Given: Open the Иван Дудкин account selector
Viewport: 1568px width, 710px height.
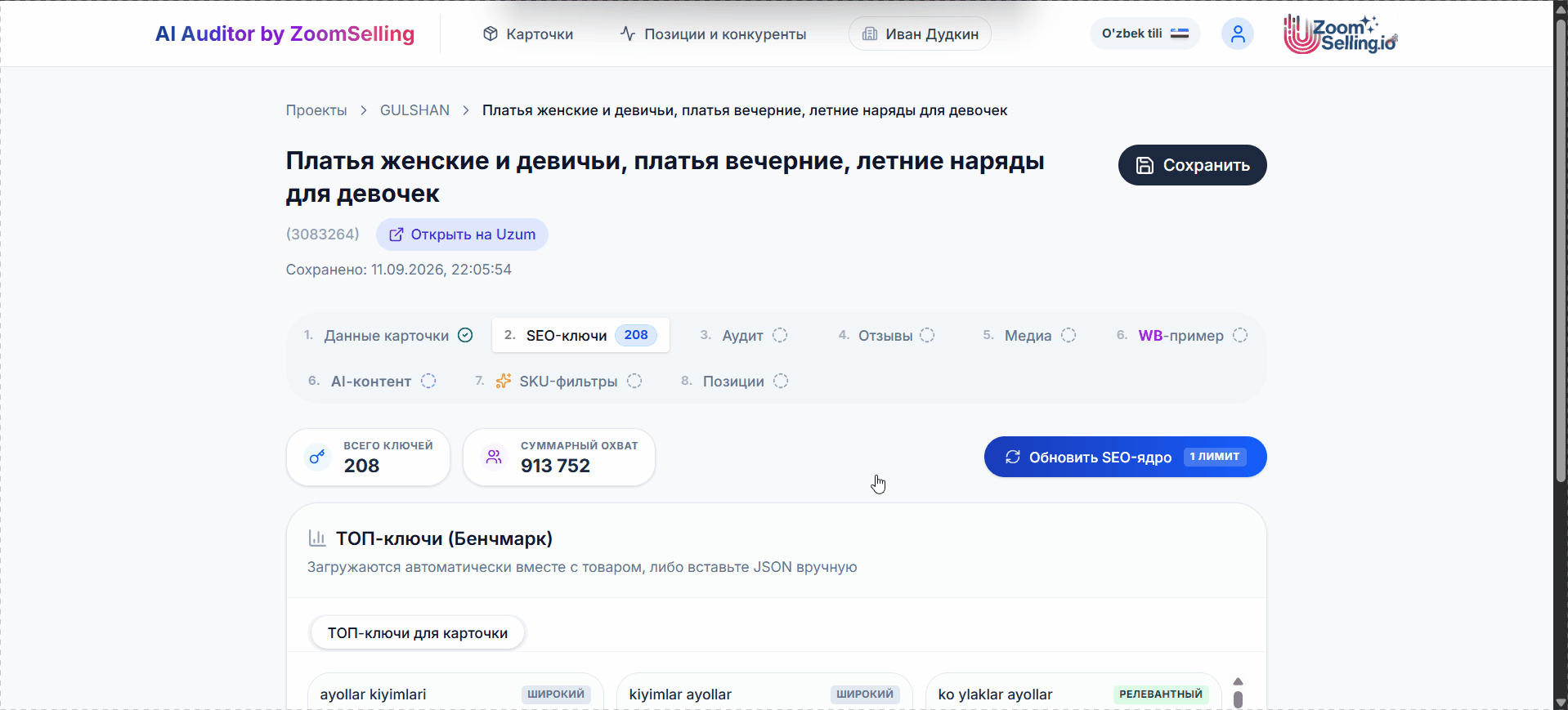Looking at the screenshot, I should pos(920,33).
